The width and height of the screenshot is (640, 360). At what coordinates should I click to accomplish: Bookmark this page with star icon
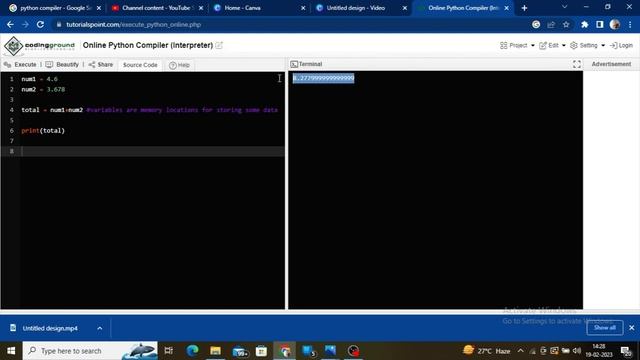click(566, 24)
